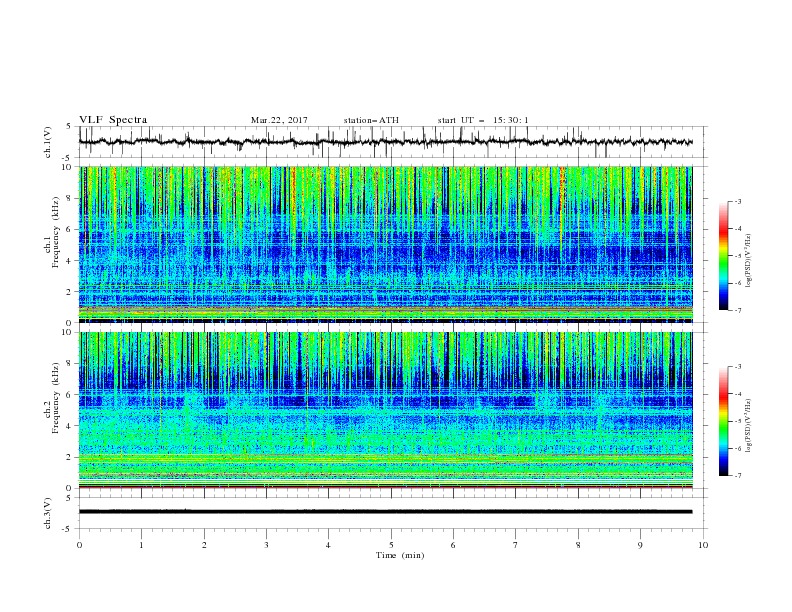Click the ch.2 frequency tick label "6"
This screenshot has width=792, height=612.
70,395
